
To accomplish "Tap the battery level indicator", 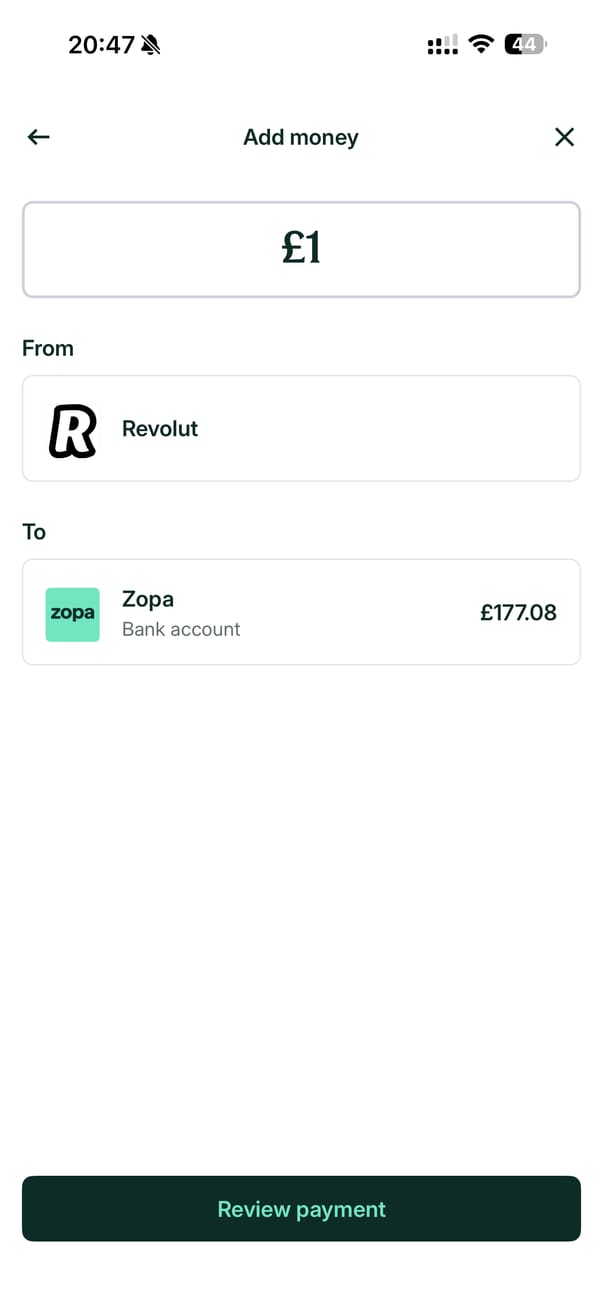I will [526, 45].
